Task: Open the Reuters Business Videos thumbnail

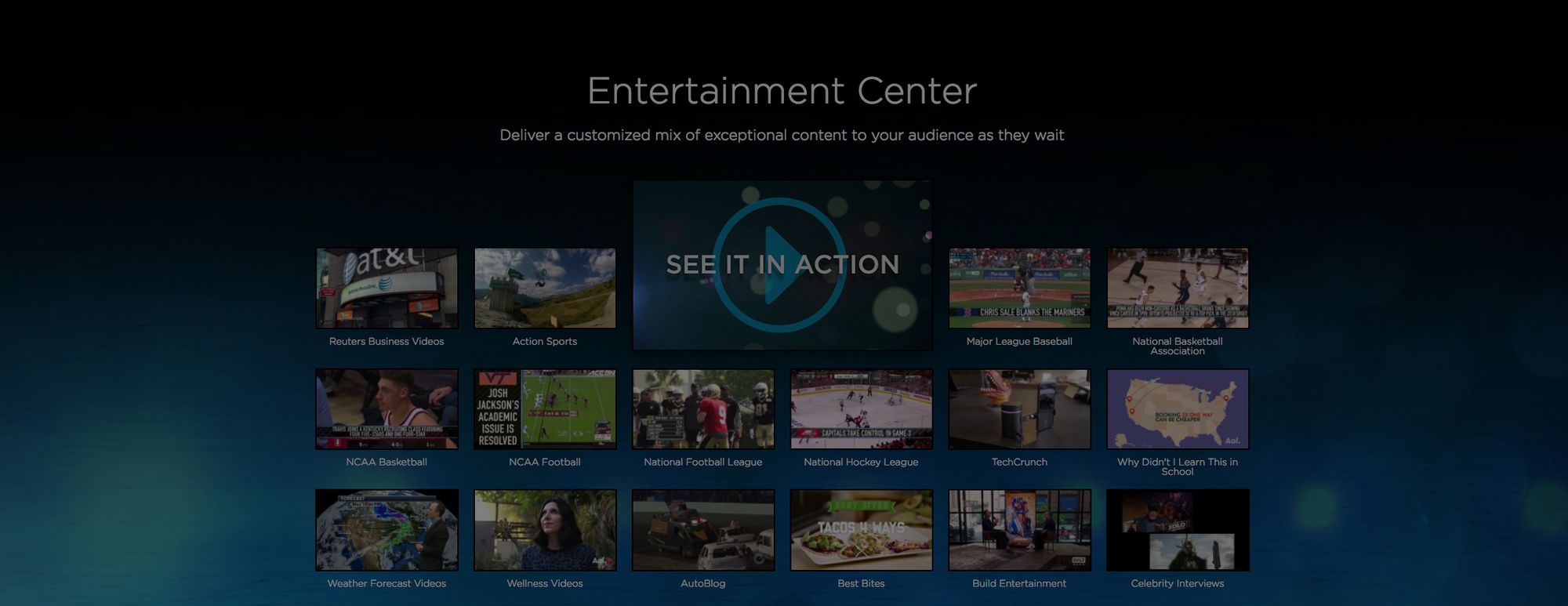Action: [x=387, y=288]
